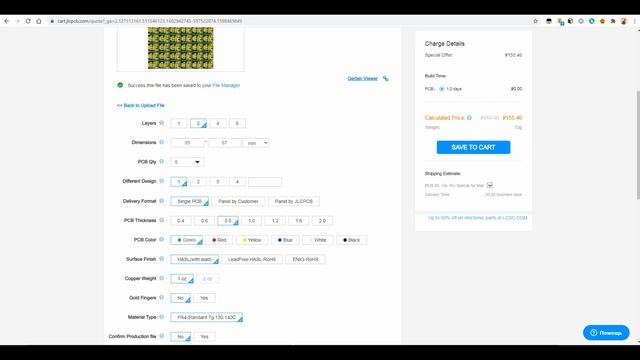Click the PCB Qty info icon
640x360 pixels.
tap(162, 162)
